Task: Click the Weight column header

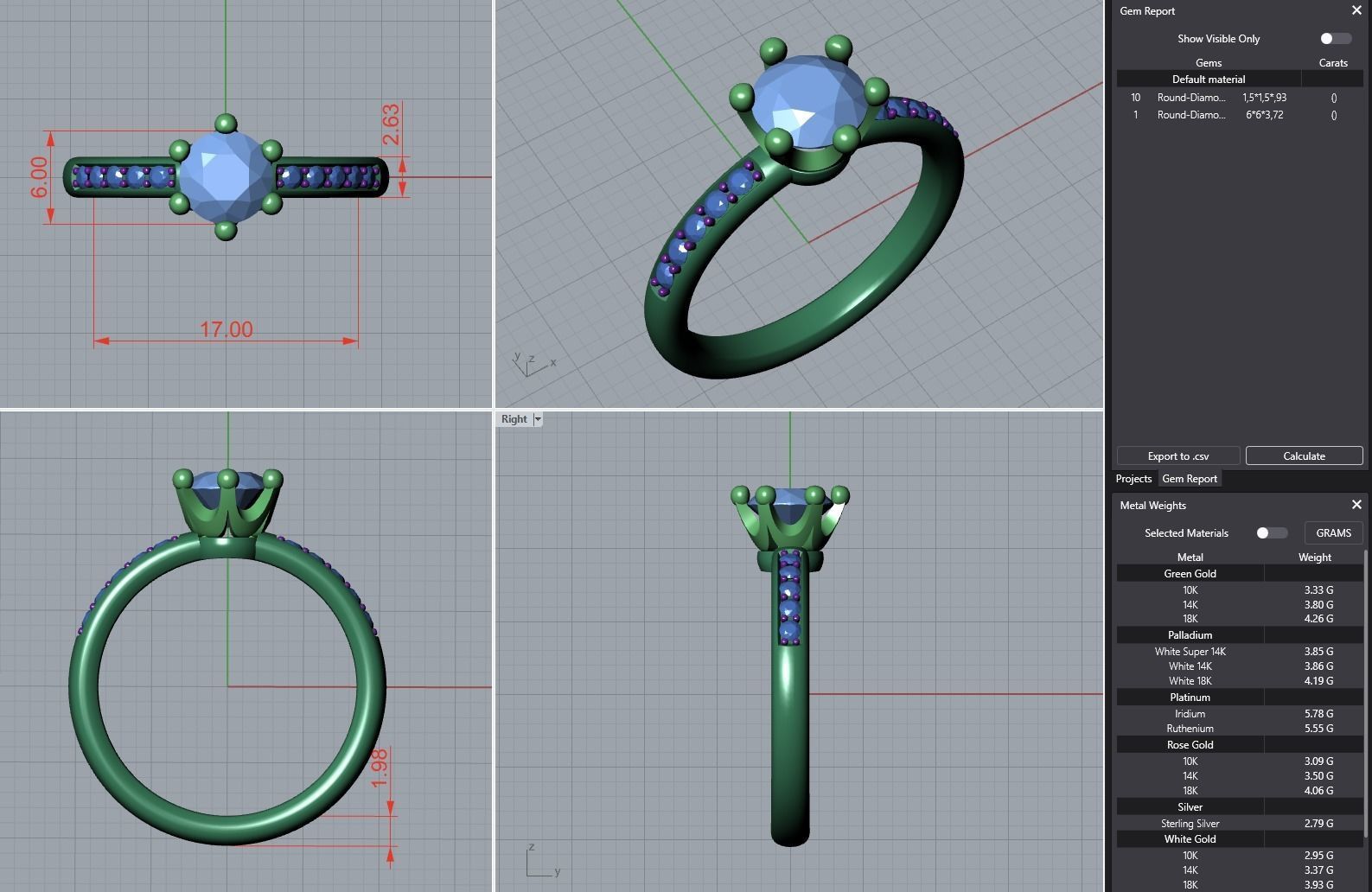Action: pos(1314,557)
